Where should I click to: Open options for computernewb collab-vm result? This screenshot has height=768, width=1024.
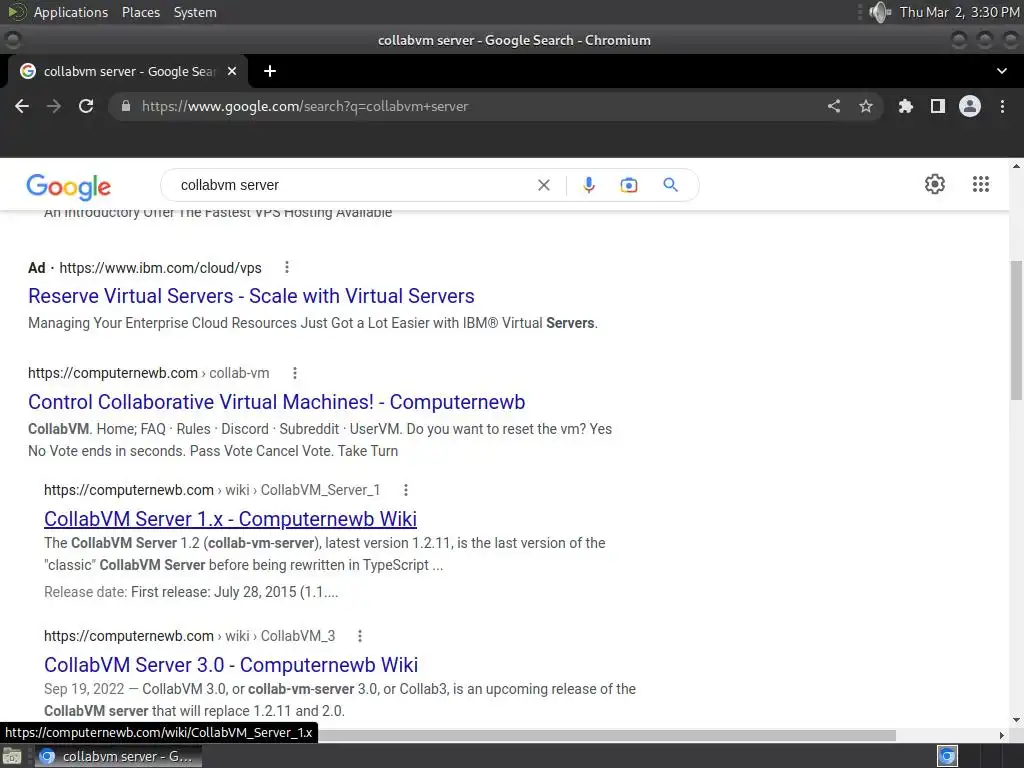coord(295,373)
